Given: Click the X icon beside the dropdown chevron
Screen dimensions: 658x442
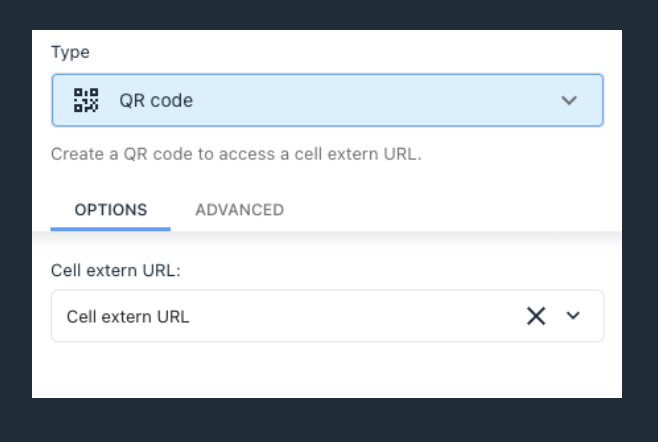Looking at the screenshot, I should point(536,316).
